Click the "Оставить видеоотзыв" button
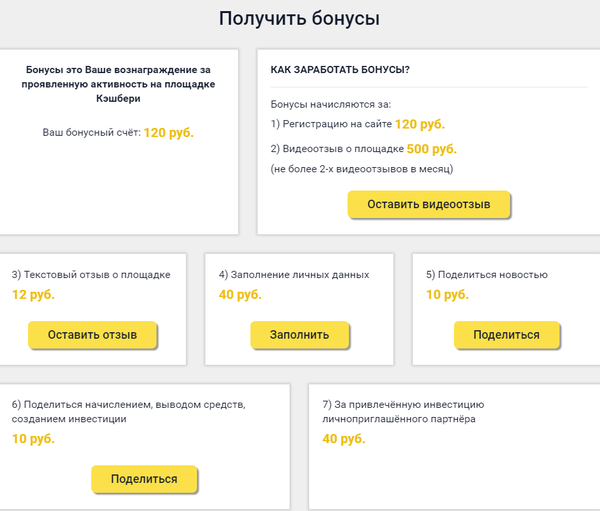This screenshot has height=511, width=600. pyautogui.click(x=429, y=204)
